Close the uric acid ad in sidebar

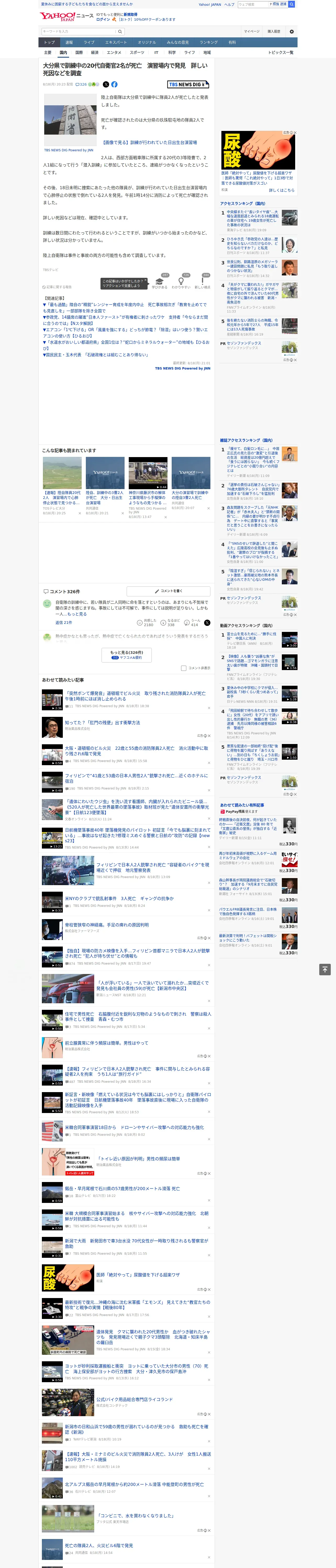click(x=295, y=133)
